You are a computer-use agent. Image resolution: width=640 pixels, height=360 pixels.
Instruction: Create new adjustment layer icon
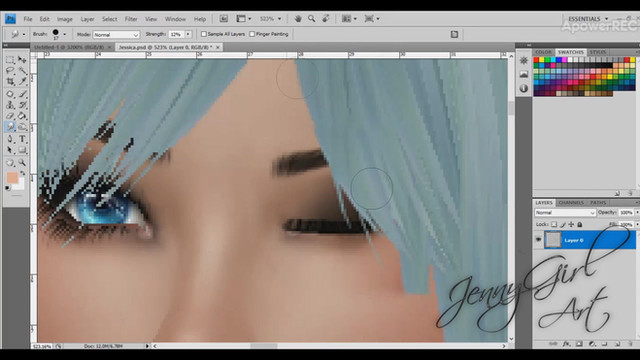592,344
